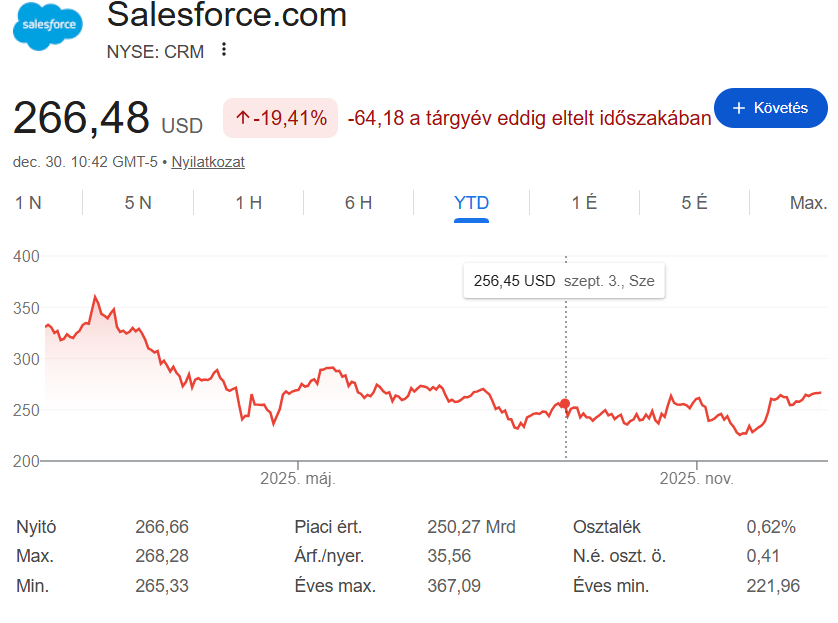Click the 256,45 USD chart tooltip
838x623 pixels.
pos(564,281)
